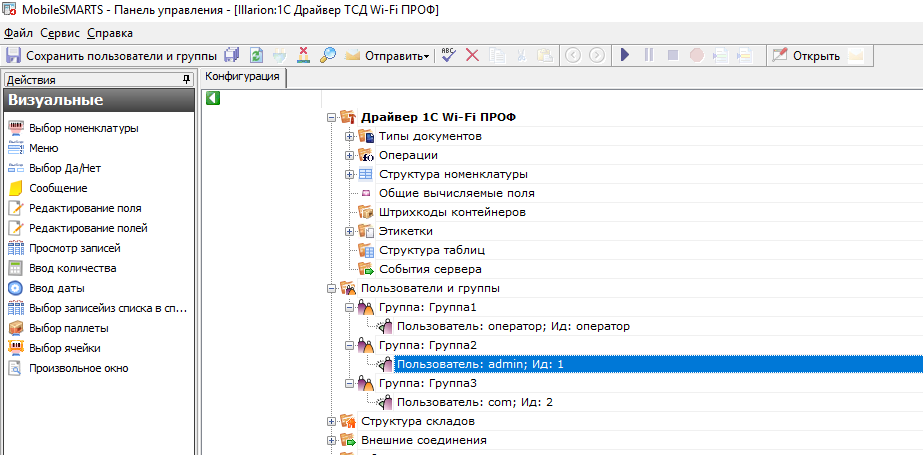The image size is (923, 455).
Task: Select the Меню action
Action: coord(44,148)
